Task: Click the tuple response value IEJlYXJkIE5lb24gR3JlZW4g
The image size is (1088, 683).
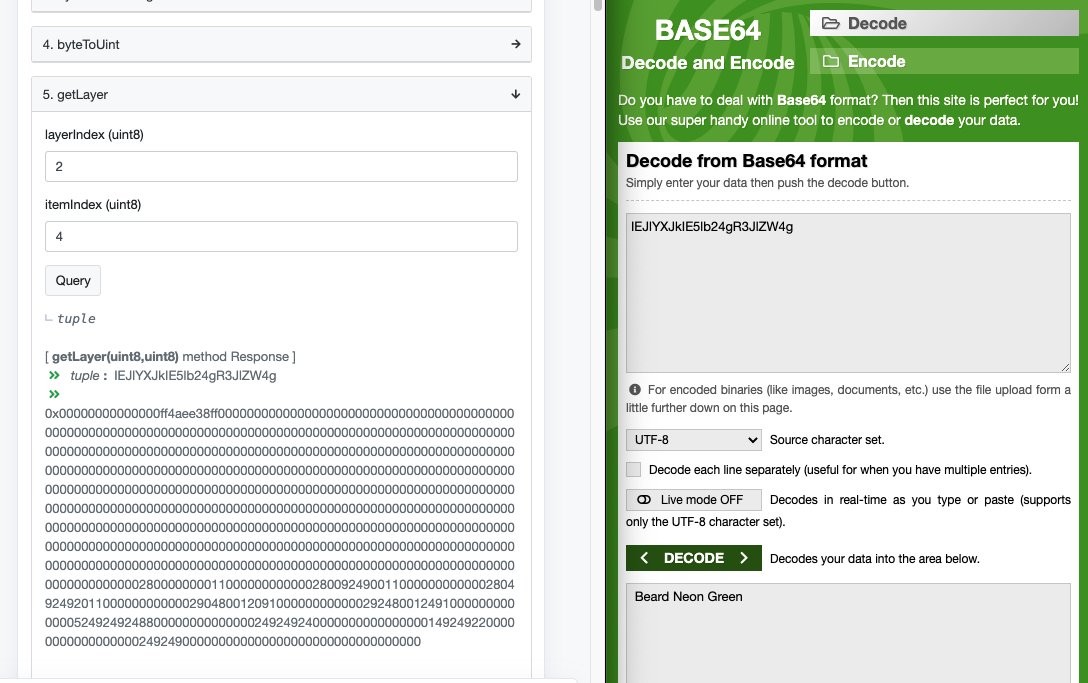Action: click(195, 376)
